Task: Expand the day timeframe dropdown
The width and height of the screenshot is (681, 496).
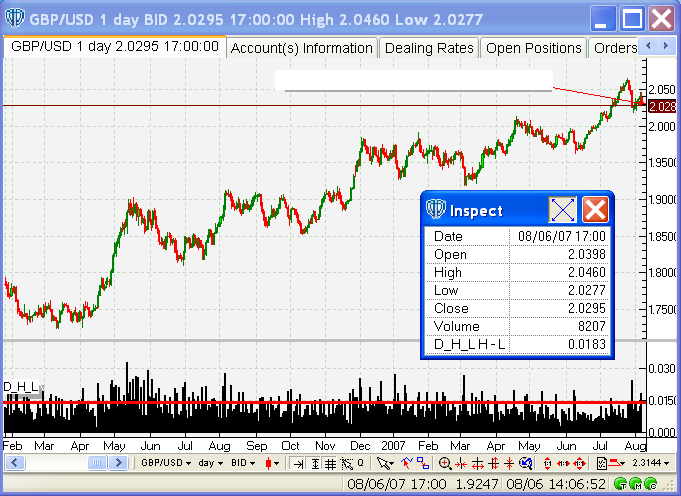Action: pyautogui.click(x=211, y=463)
